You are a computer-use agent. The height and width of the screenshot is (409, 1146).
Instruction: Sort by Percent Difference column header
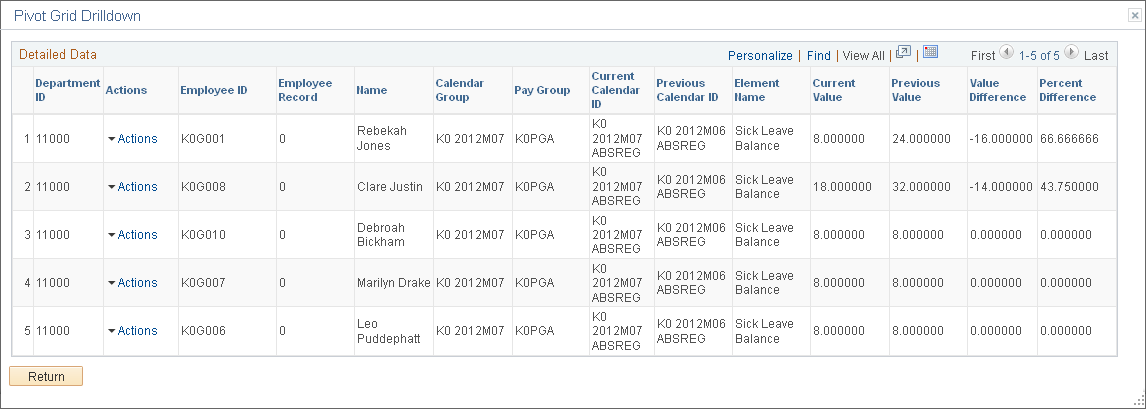click(1068, 90)
